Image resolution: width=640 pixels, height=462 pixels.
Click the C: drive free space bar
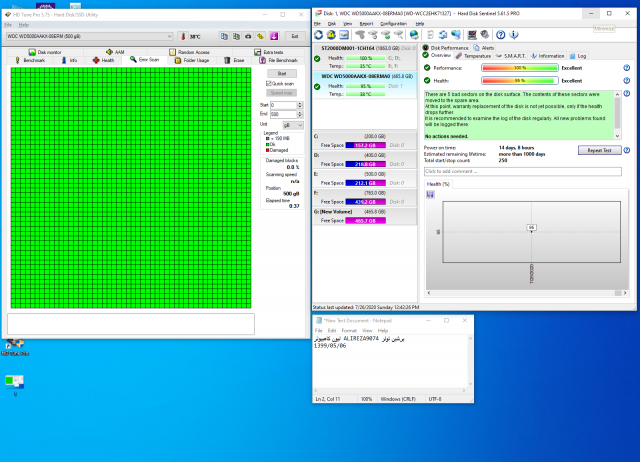(x=365, y=143)
